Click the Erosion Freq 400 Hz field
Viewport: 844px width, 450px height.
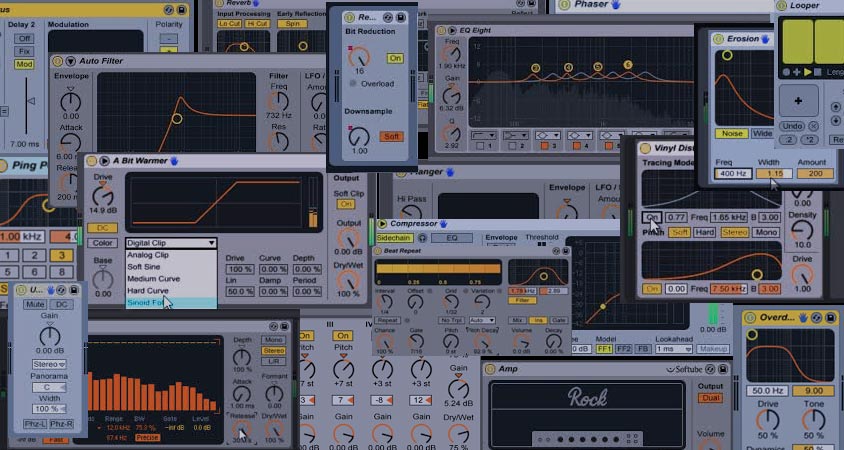pyautogui.click(x=733, y=174)
